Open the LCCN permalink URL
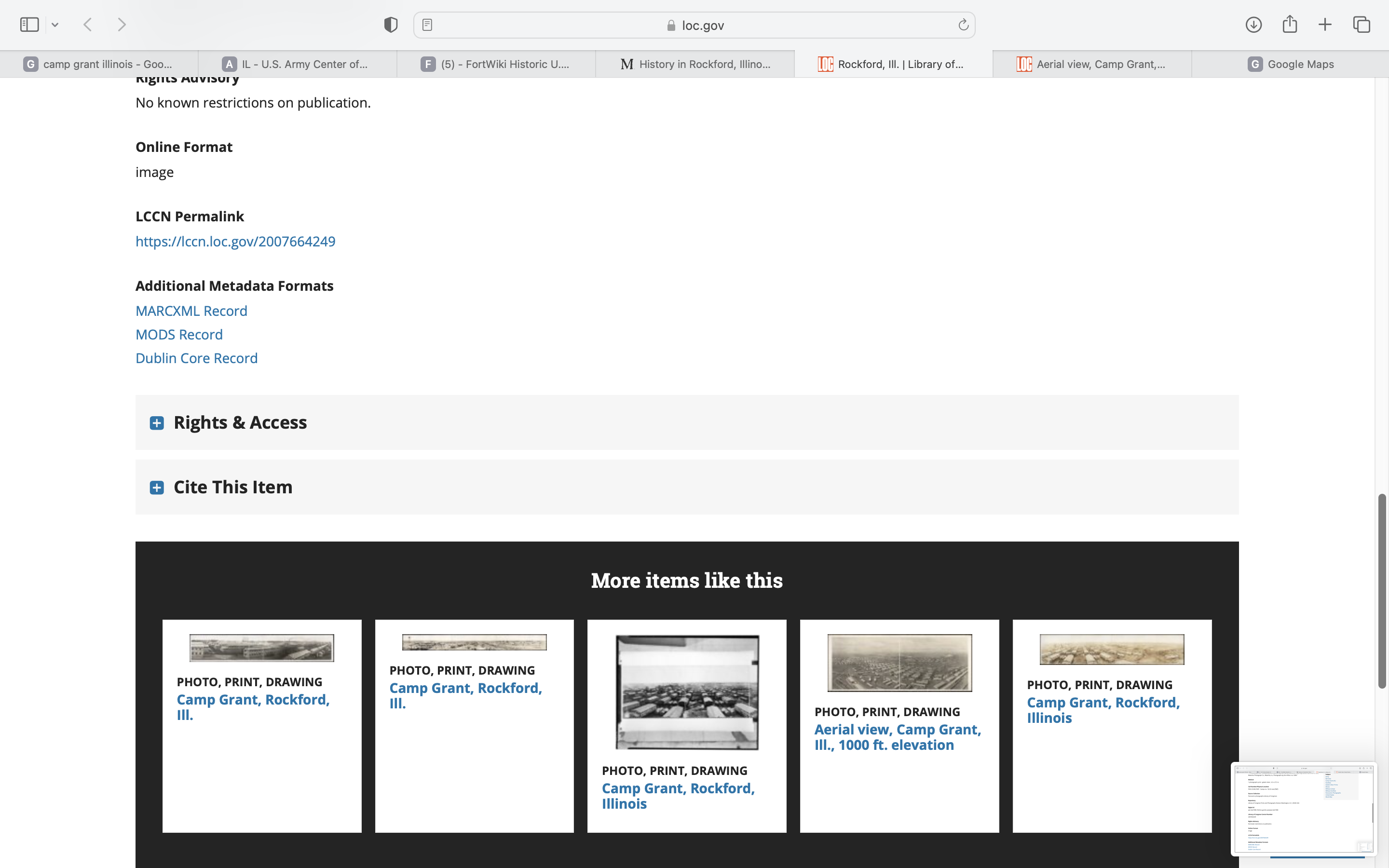The width and height of the screenshot is (1389, 868). [x=235, y=241]
